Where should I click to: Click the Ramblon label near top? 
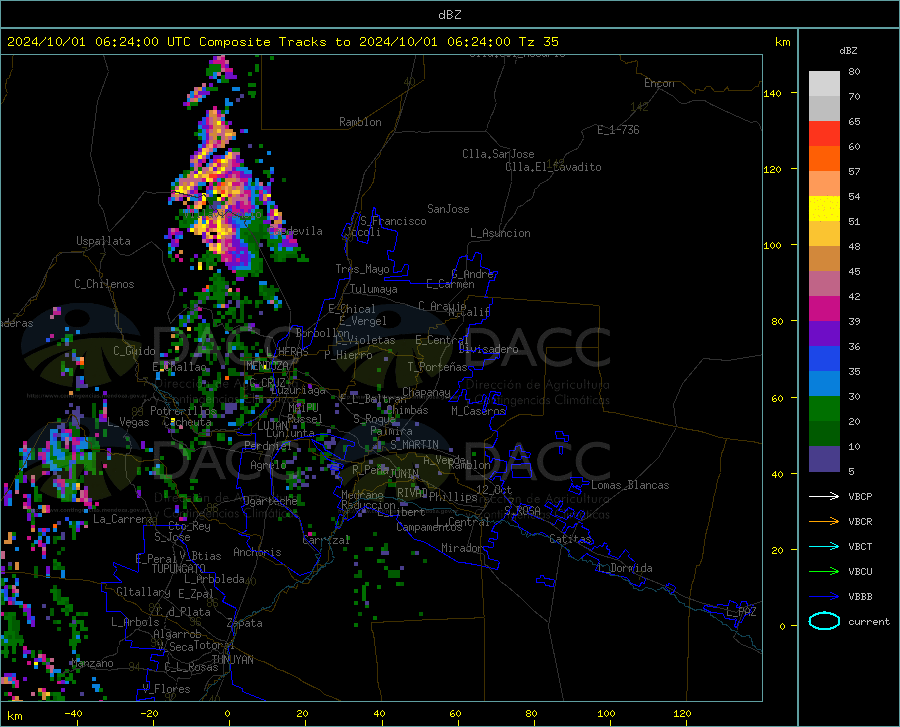click(x=360, y=122)
